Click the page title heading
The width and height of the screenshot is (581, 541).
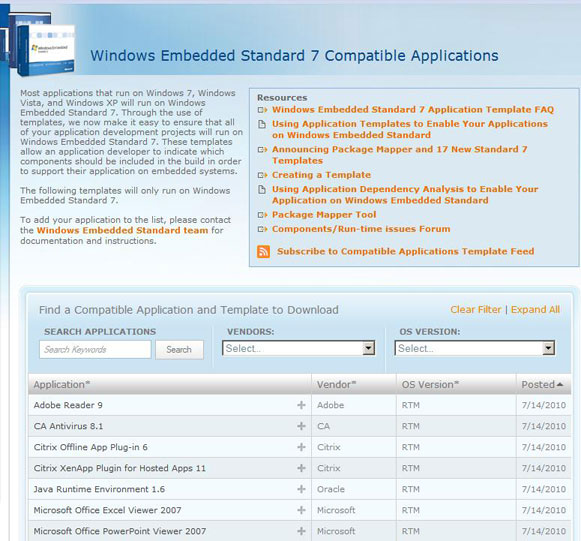294,56
